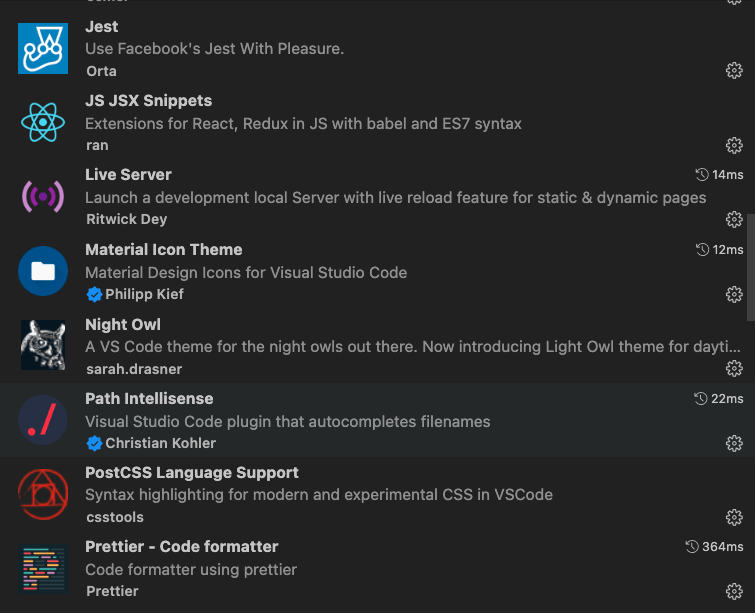Click the Material Icon Theme folder icon
The height and width of the screenshot is (613, 755).
tap(43, 271)
